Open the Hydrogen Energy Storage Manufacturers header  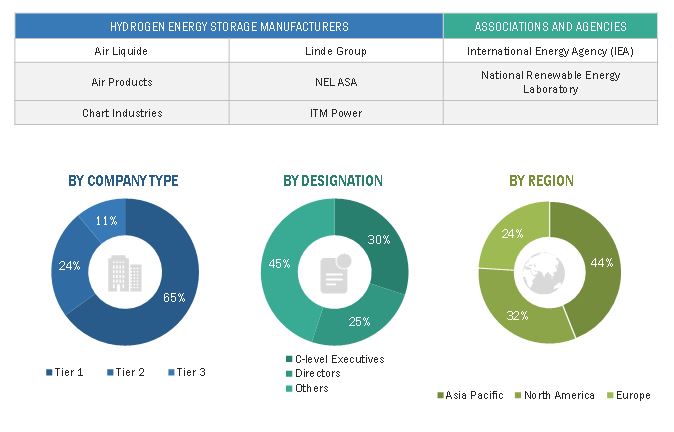coord(229,27)
